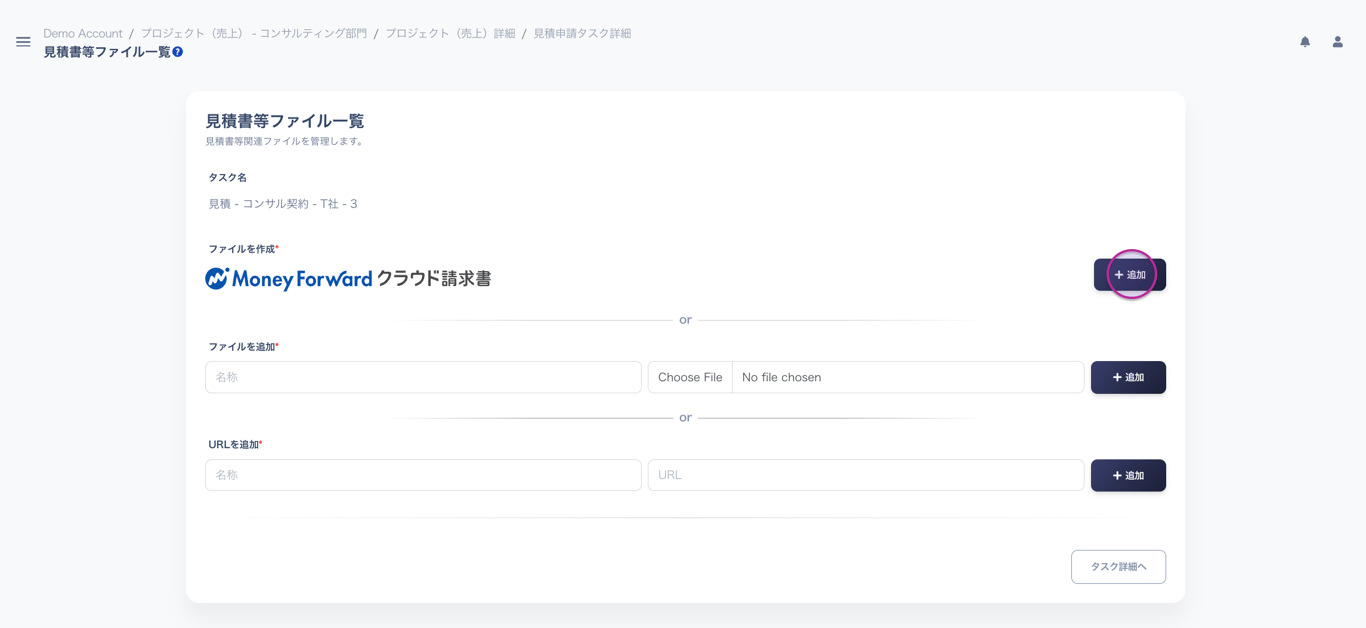Open the hamburger navigation menu
The width and height of the screenshot is (1366, 628).
pos(23,42)
